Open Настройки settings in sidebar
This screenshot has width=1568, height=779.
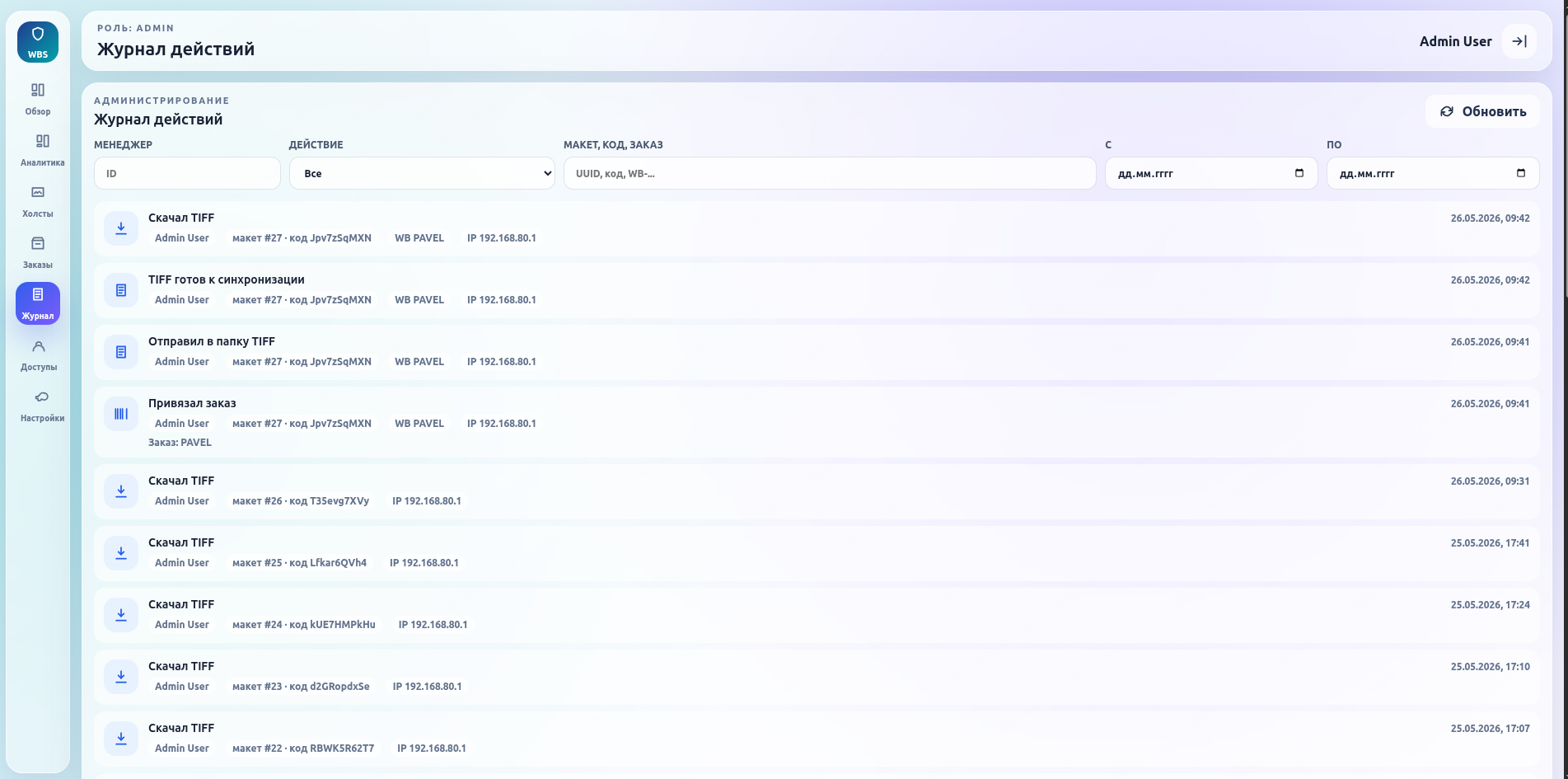click(x=42, y=406)
